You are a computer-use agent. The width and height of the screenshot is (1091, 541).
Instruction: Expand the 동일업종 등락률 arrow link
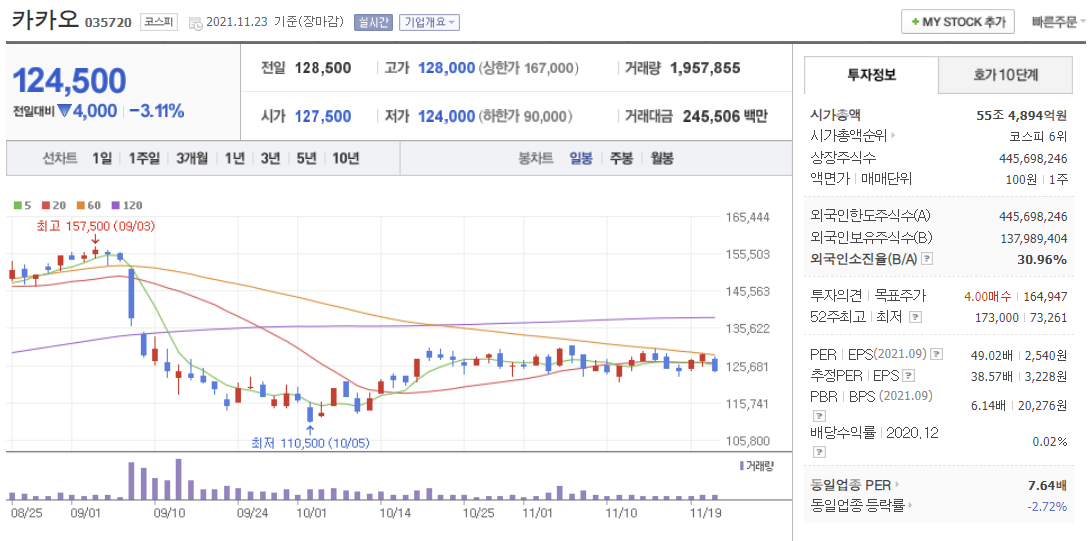[909, 506]
